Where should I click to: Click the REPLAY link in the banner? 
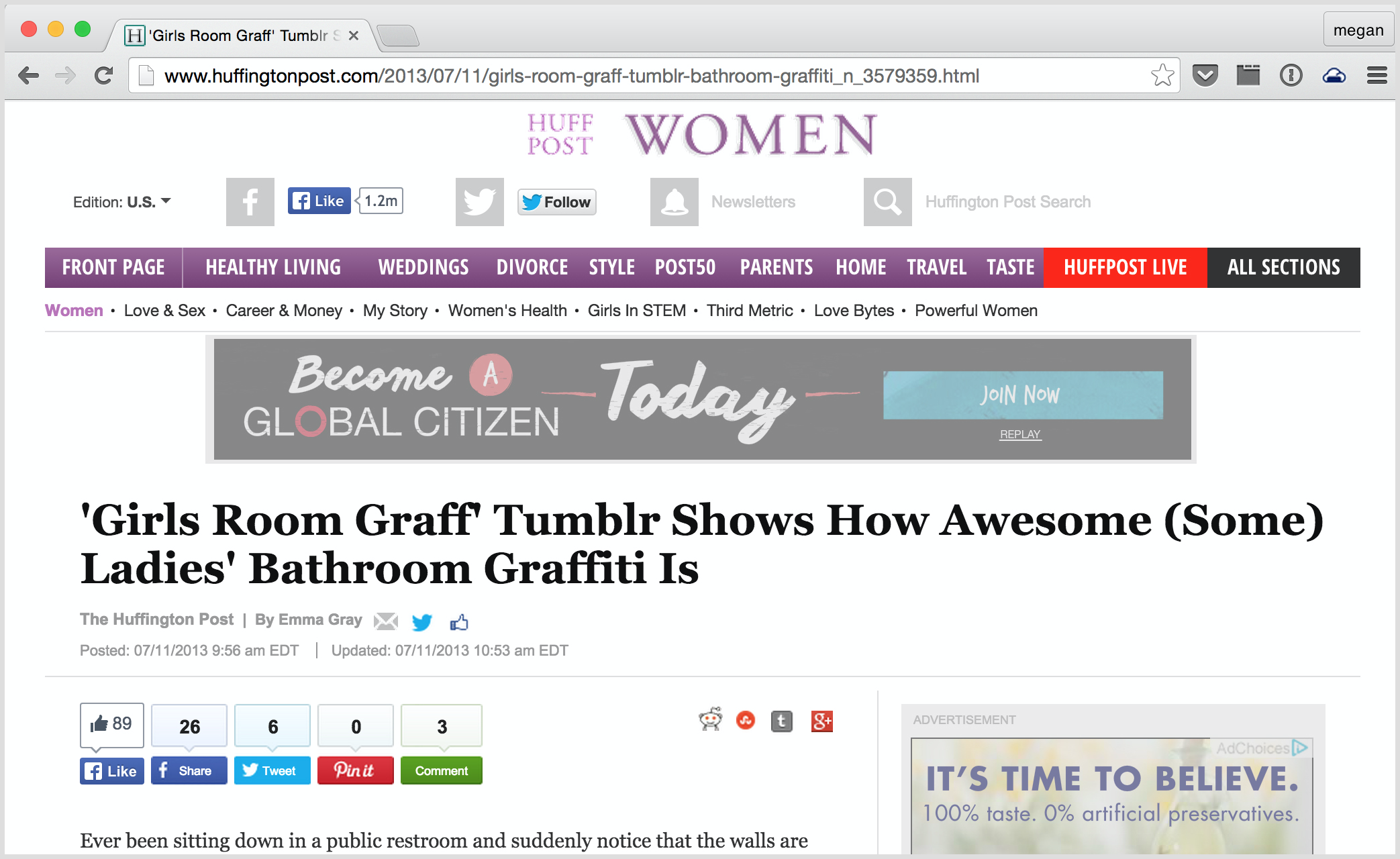point(1020,434)
